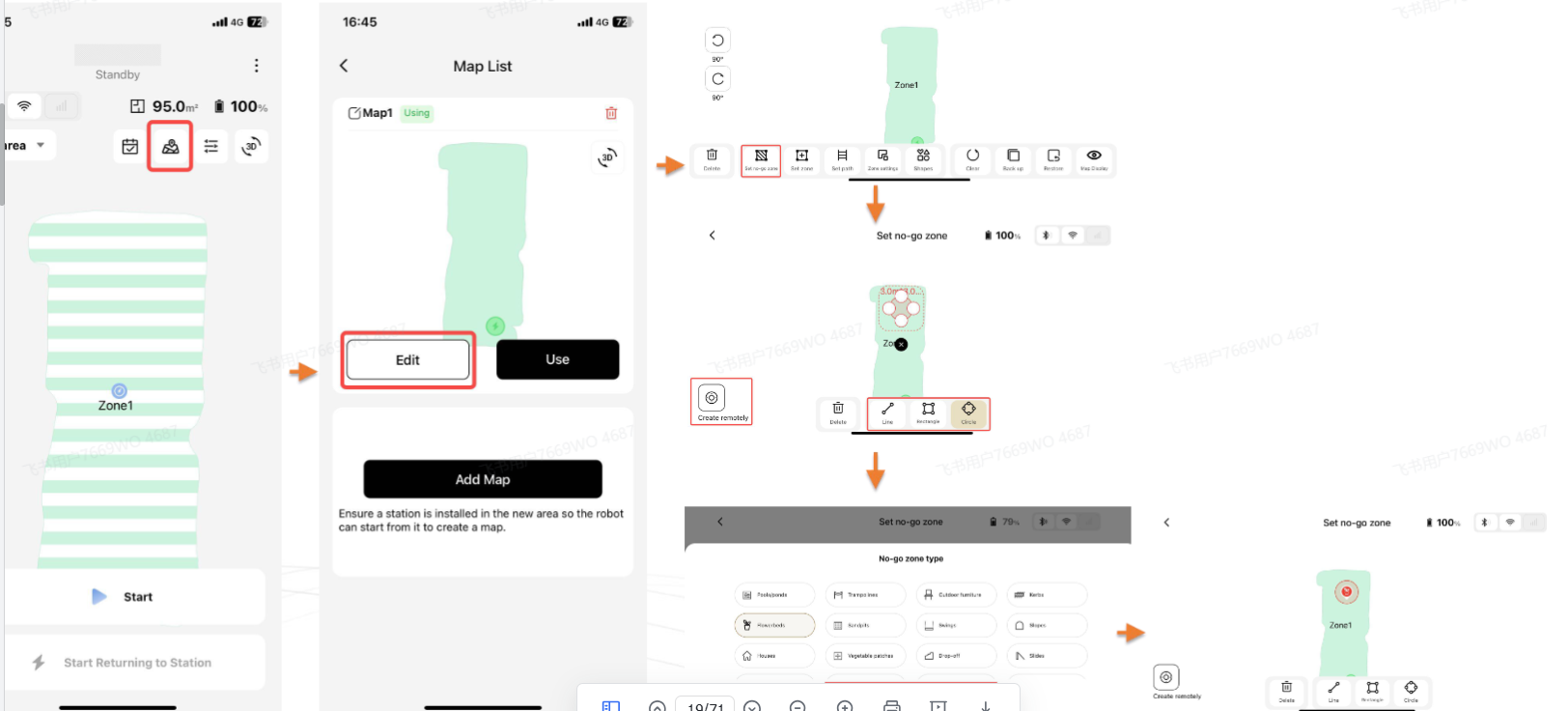The height and width of the screenshot is (711, 1568).
Task: Tap the robot position marker on Standby map
Action: click(x=119, y=390)
